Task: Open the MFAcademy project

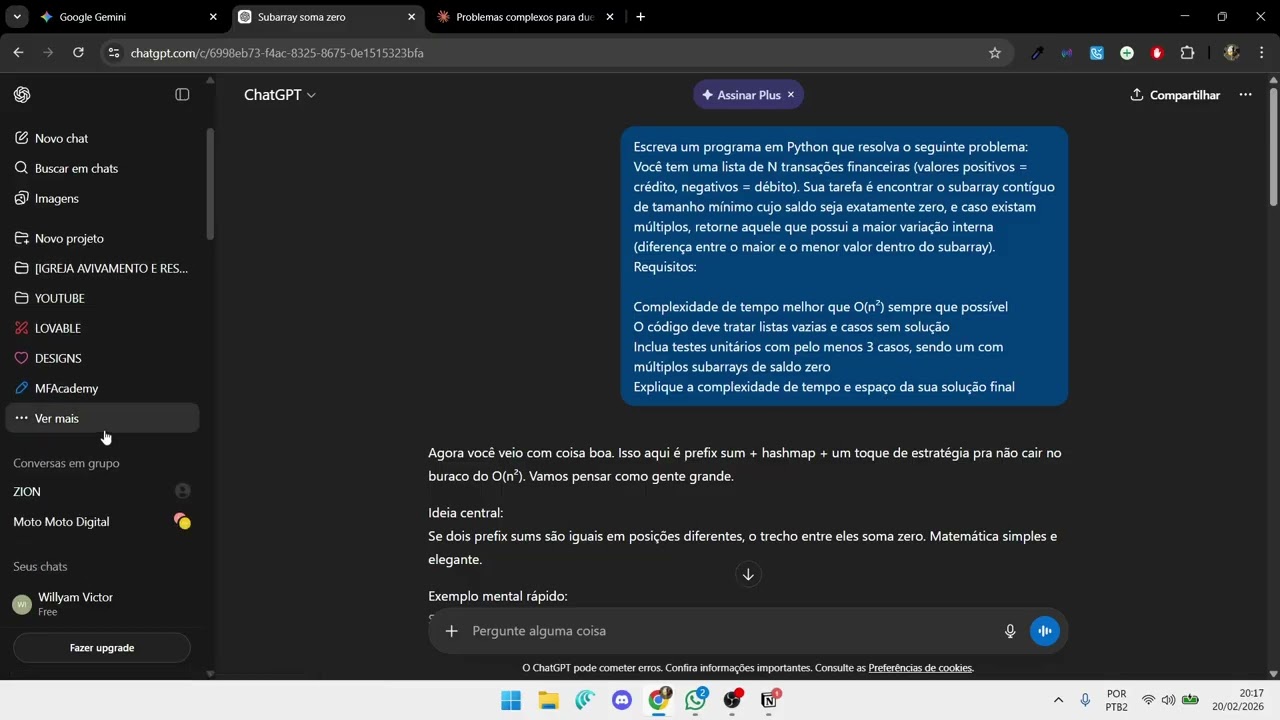Action: click(x=102, y=388)
